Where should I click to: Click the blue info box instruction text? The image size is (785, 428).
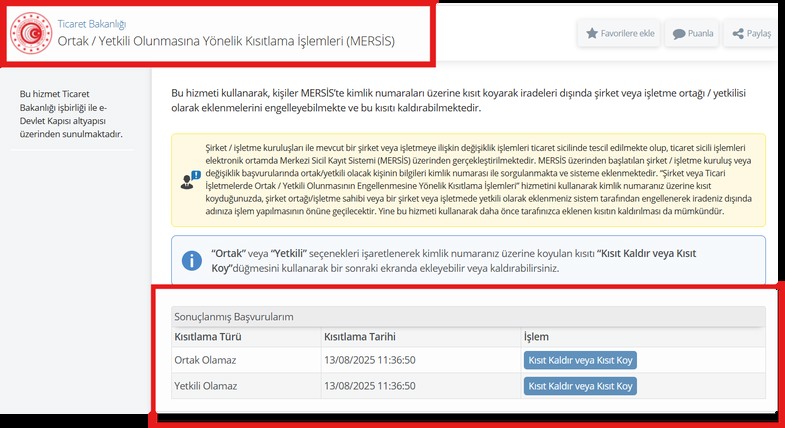454,261
